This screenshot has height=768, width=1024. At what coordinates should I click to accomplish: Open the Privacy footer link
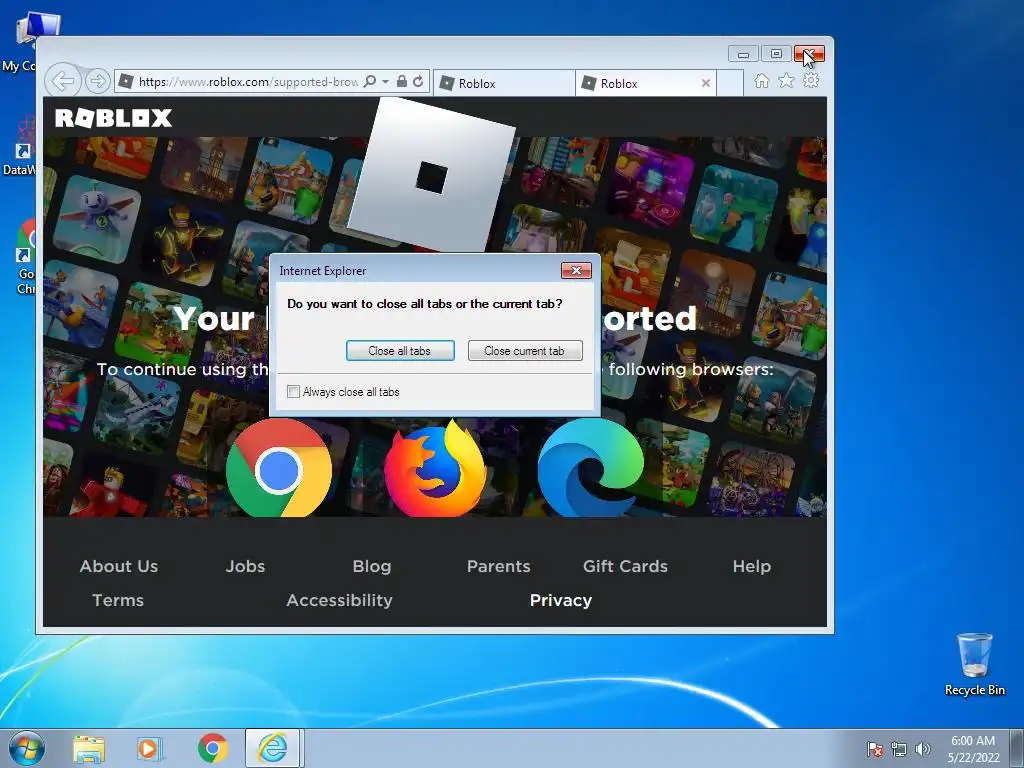coord(560,600)
